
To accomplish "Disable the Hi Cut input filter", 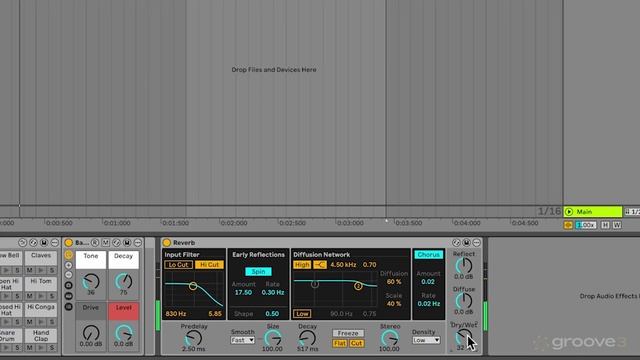I will tap(209, 264).
